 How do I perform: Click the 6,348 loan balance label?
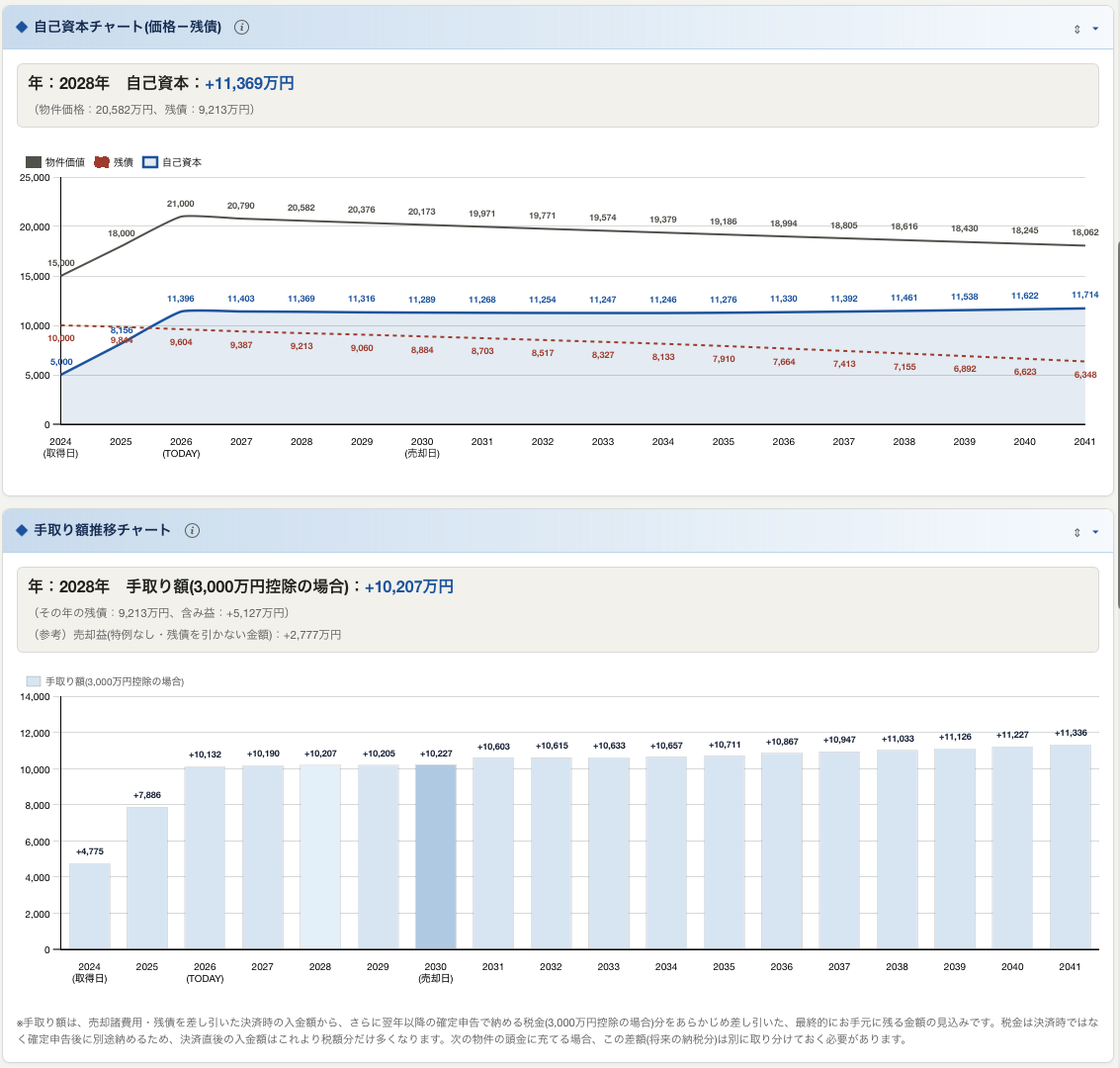point(1085,375)
